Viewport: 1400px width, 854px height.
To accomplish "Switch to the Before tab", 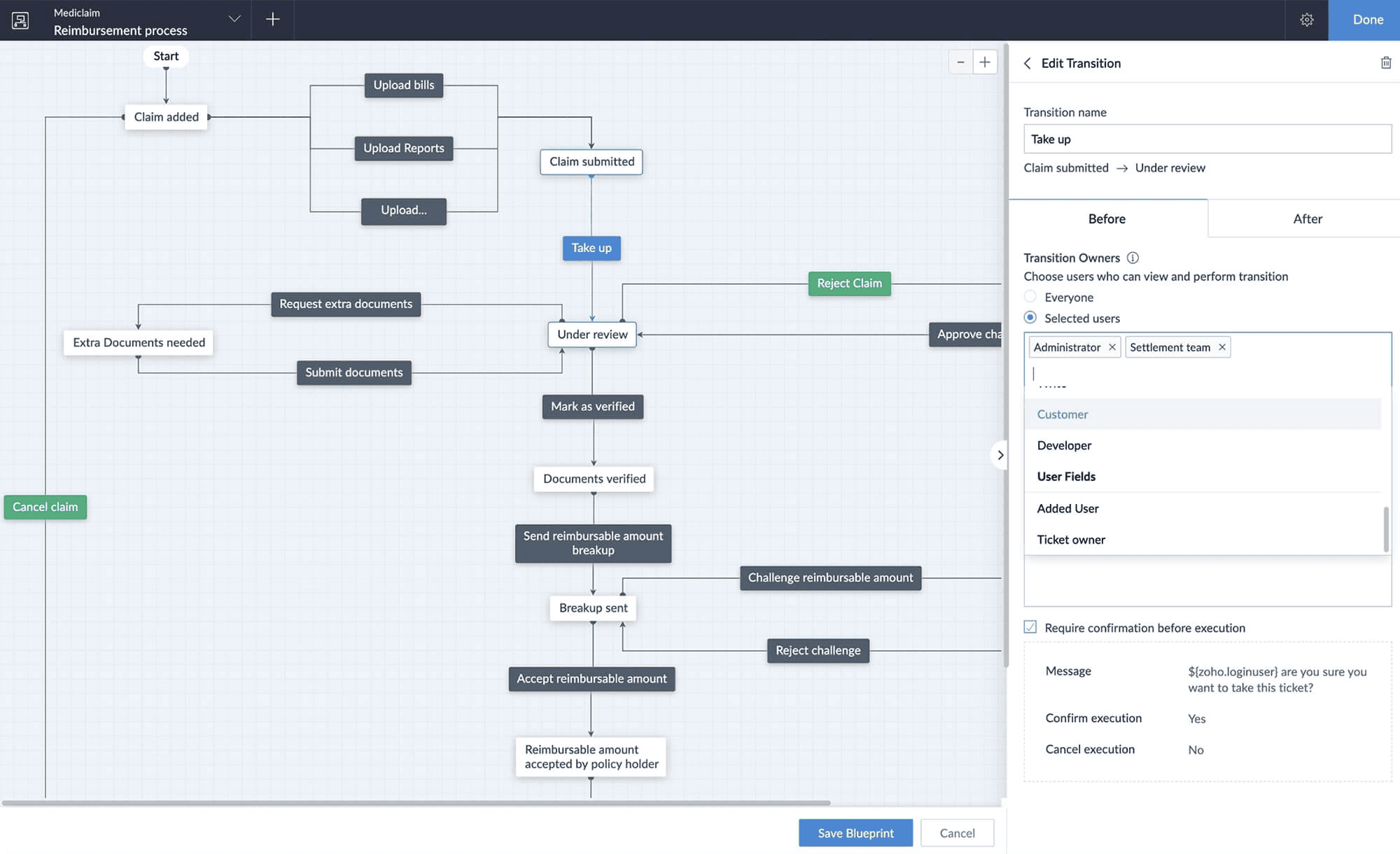I will click(x=1107, y=218).
